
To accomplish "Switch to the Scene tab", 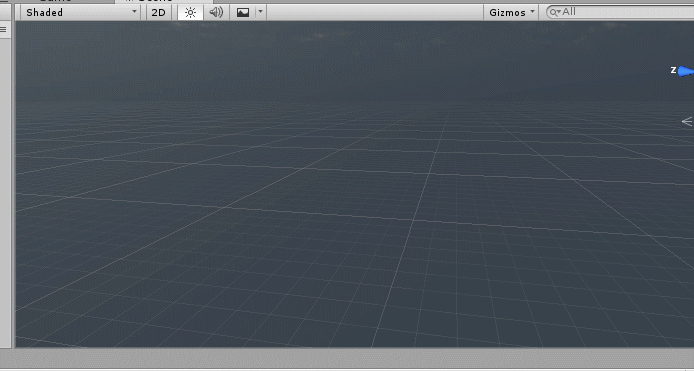I will pos(150,1).
